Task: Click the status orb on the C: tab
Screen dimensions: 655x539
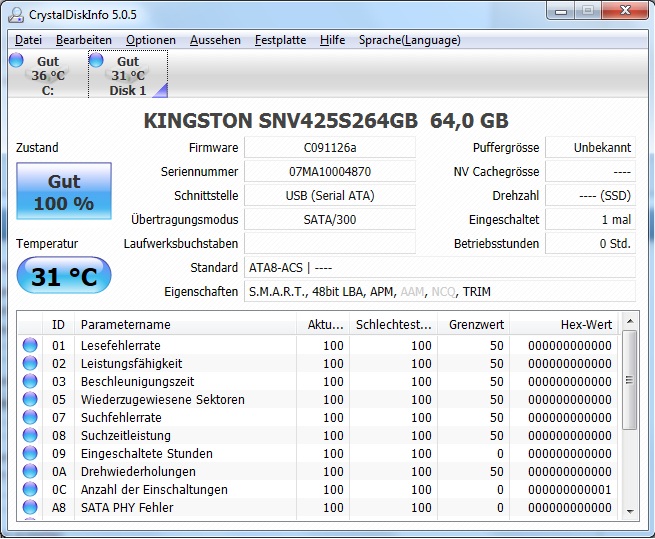Action: 16,60
